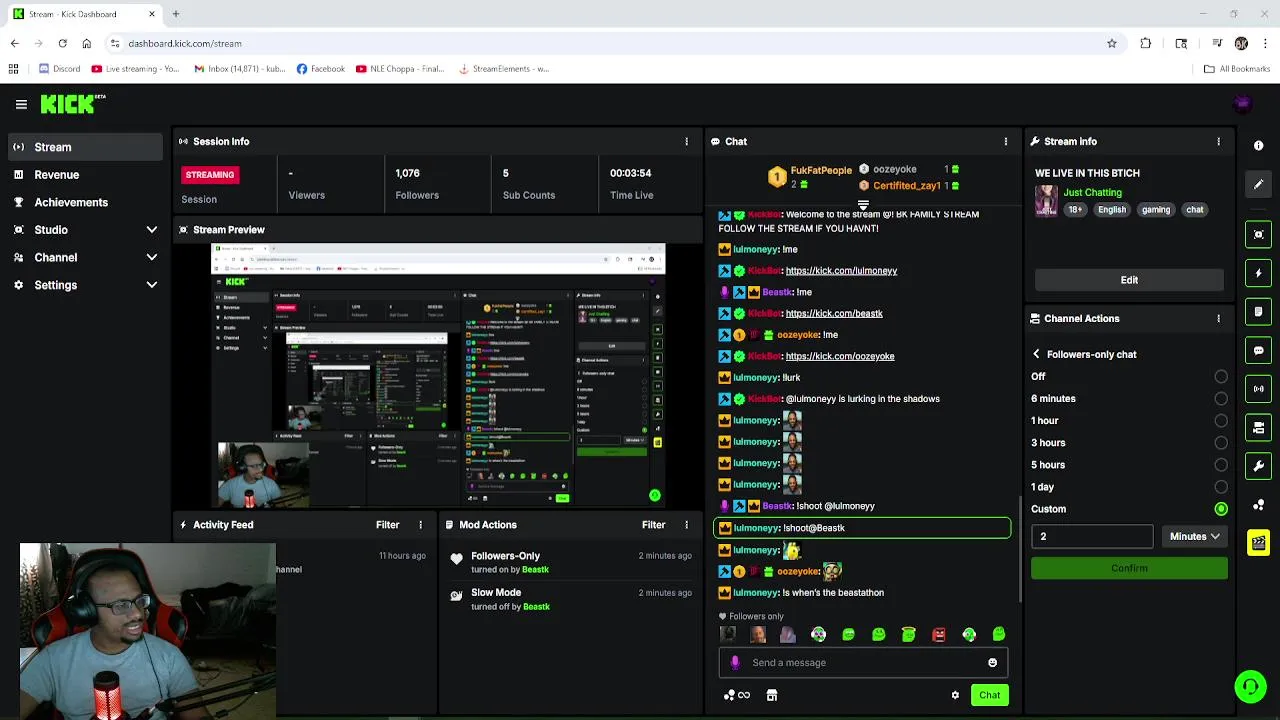Open the Discord bookmark in the bookmarks bar

pos(59,69)
